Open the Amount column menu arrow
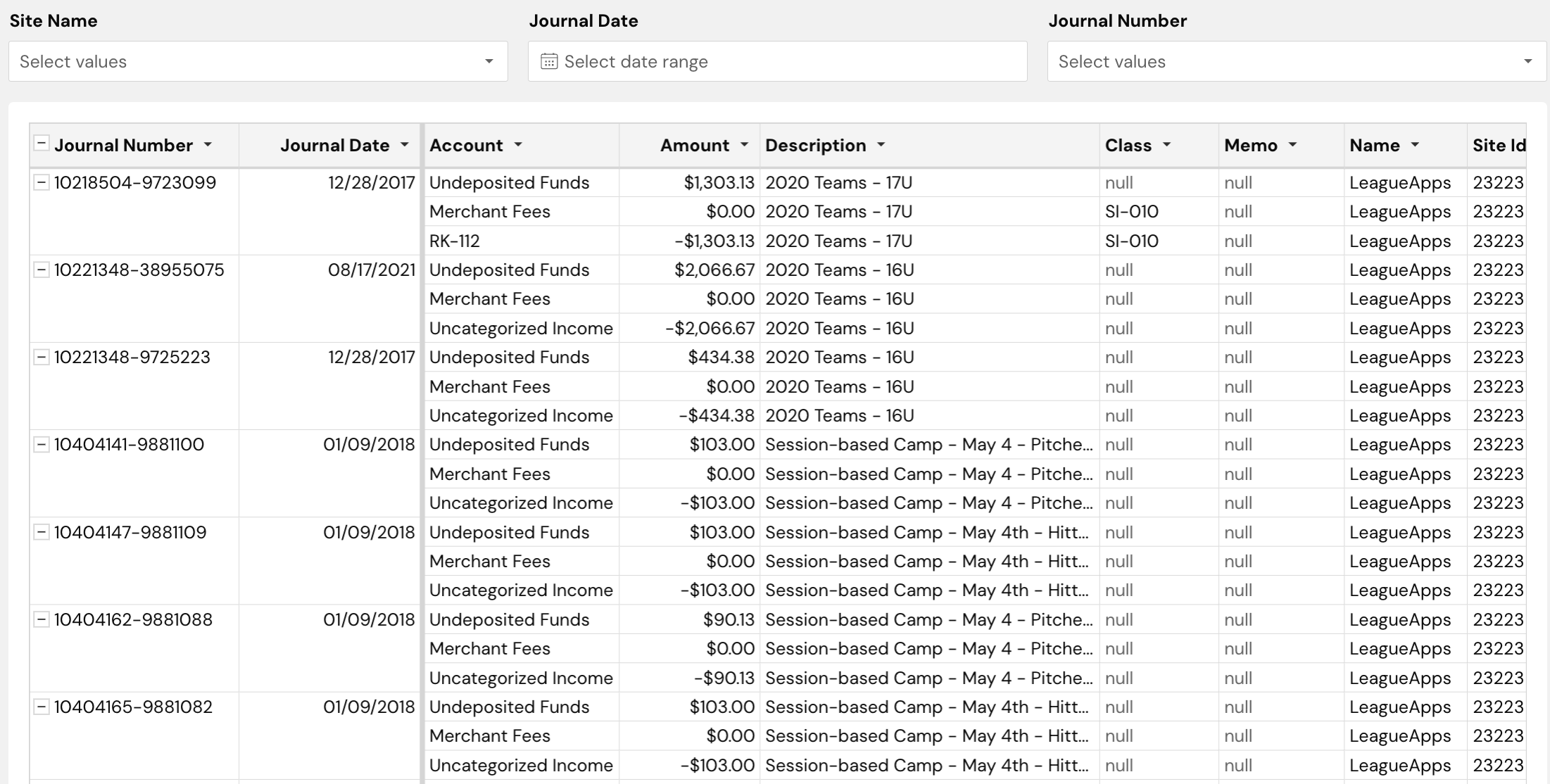The image size is (1550, 784). coord(745,145)
